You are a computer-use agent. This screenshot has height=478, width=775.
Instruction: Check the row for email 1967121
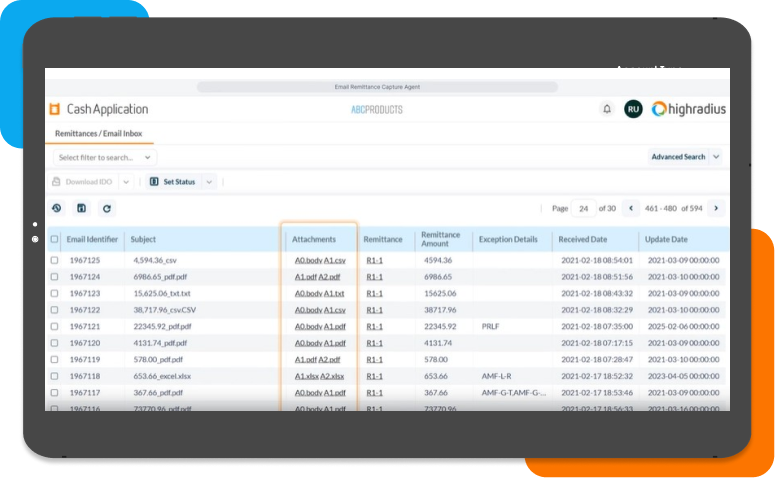(54, 327)
